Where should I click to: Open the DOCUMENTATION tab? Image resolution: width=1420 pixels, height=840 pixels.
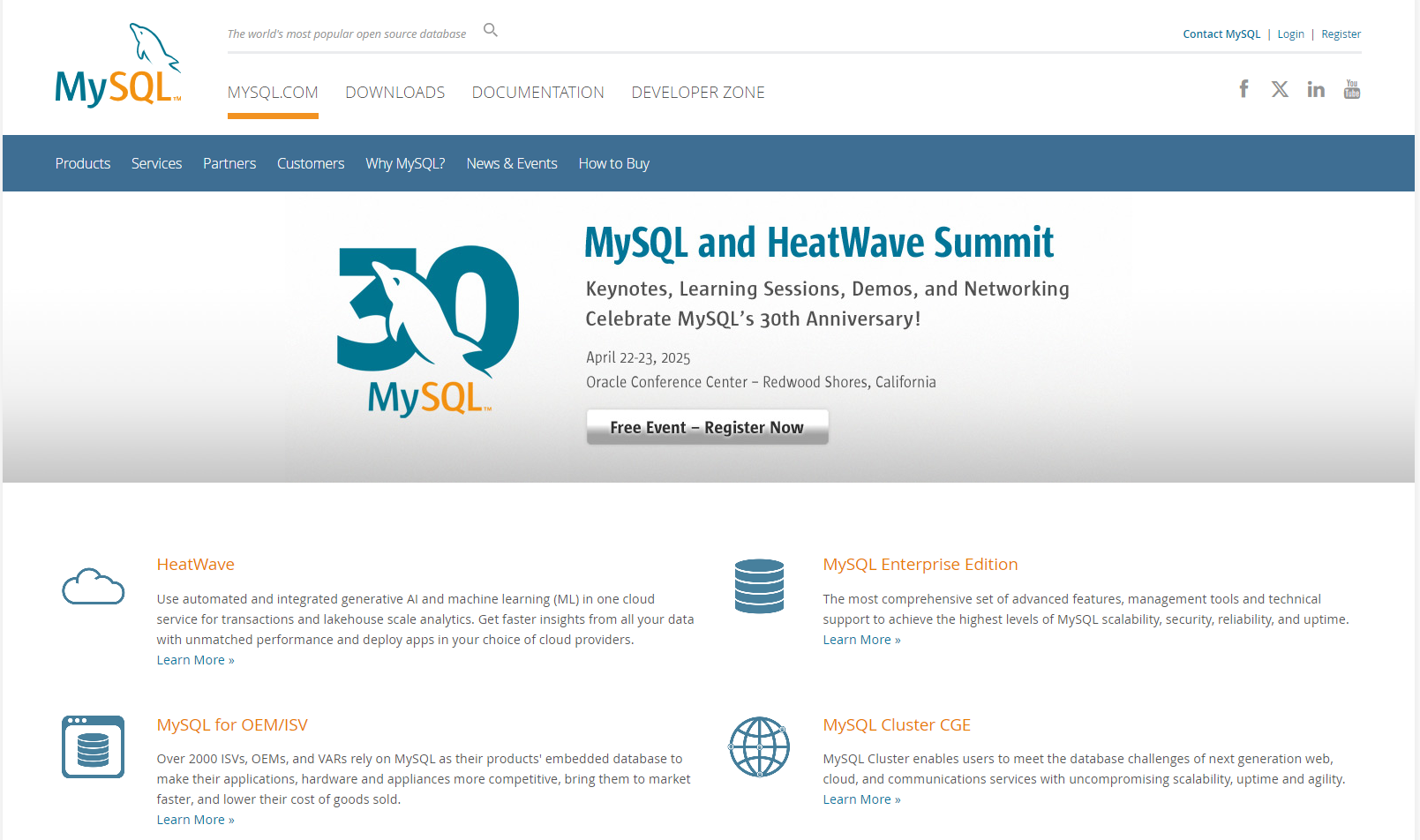538,93
